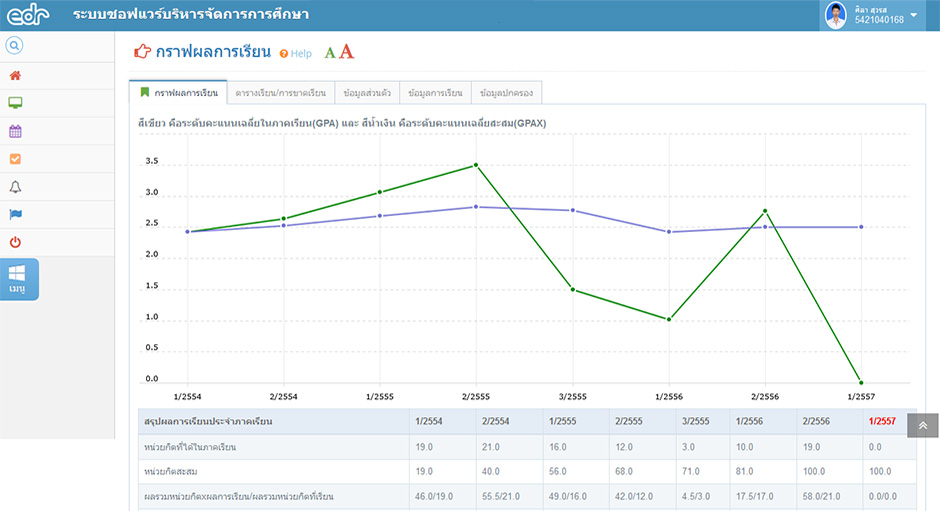Switch to ตารางเรียน/การขาดเรียน tab
The image size is (940, 511).
pyautogui.click(x=280, y=93)
